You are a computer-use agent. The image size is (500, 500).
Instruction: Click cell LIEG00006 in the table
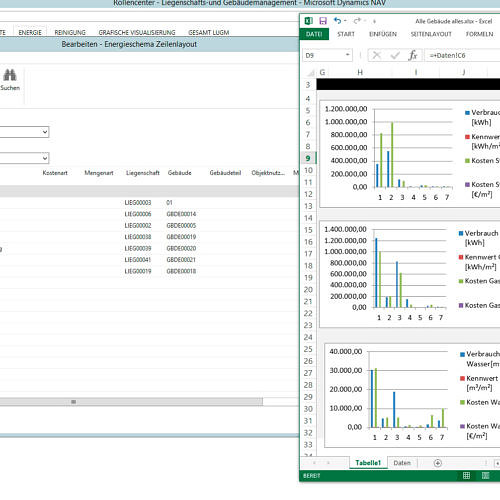click(x=138, y=214)
